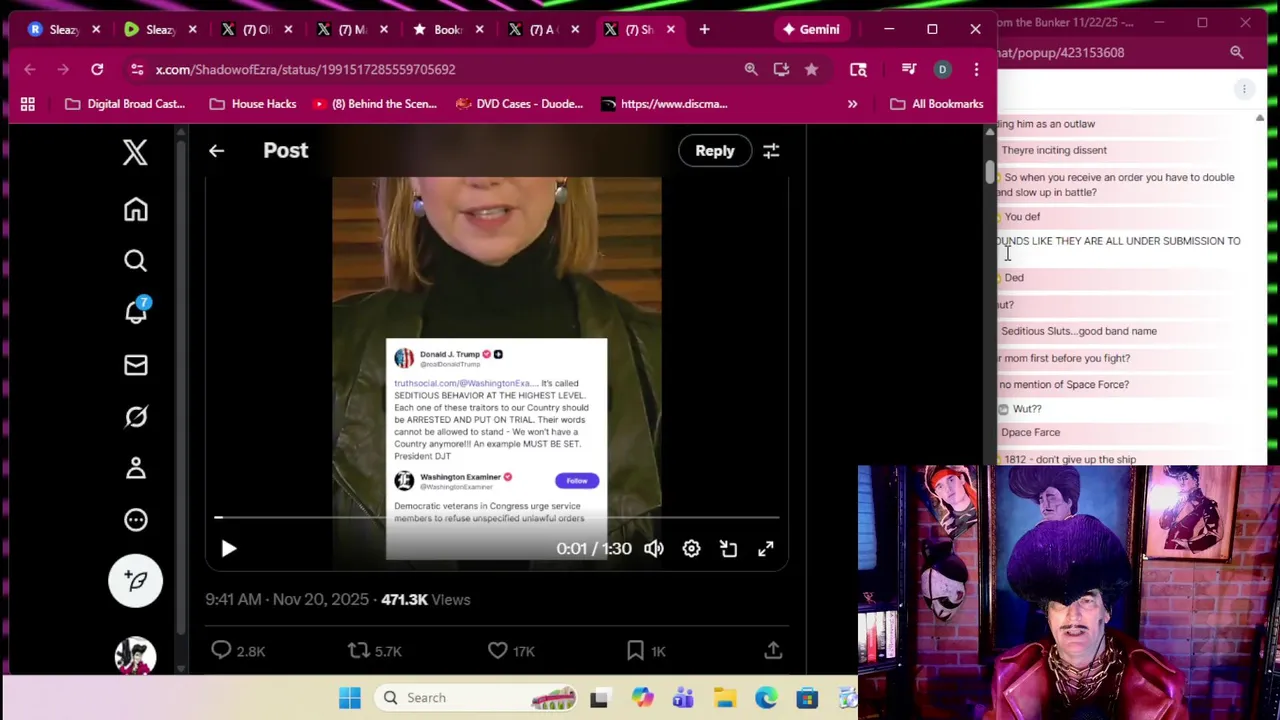The image size is (1280, 720).
Task: Open a new tab with plus
Action: click(x=704, y=29)
